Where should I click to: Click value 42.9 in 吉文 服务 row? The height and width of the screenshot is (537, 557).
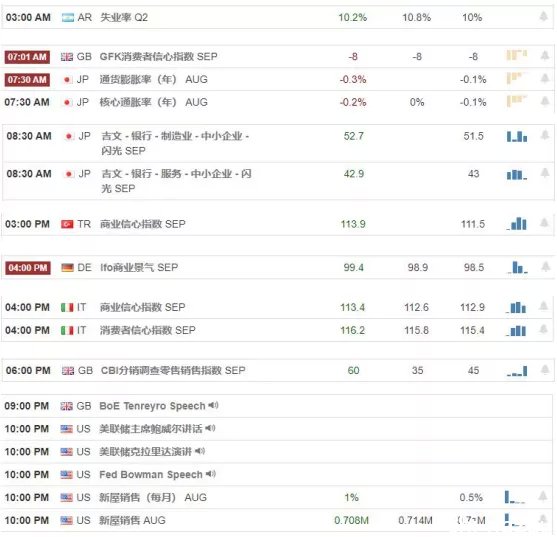[x=354, y=174]
